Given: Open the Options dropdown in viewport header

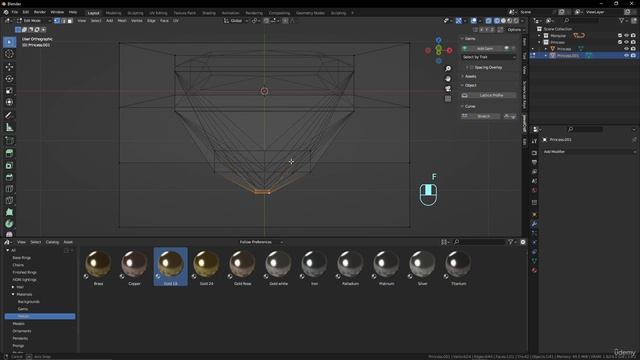Looking at the screenshot, I should coord(516,30).
